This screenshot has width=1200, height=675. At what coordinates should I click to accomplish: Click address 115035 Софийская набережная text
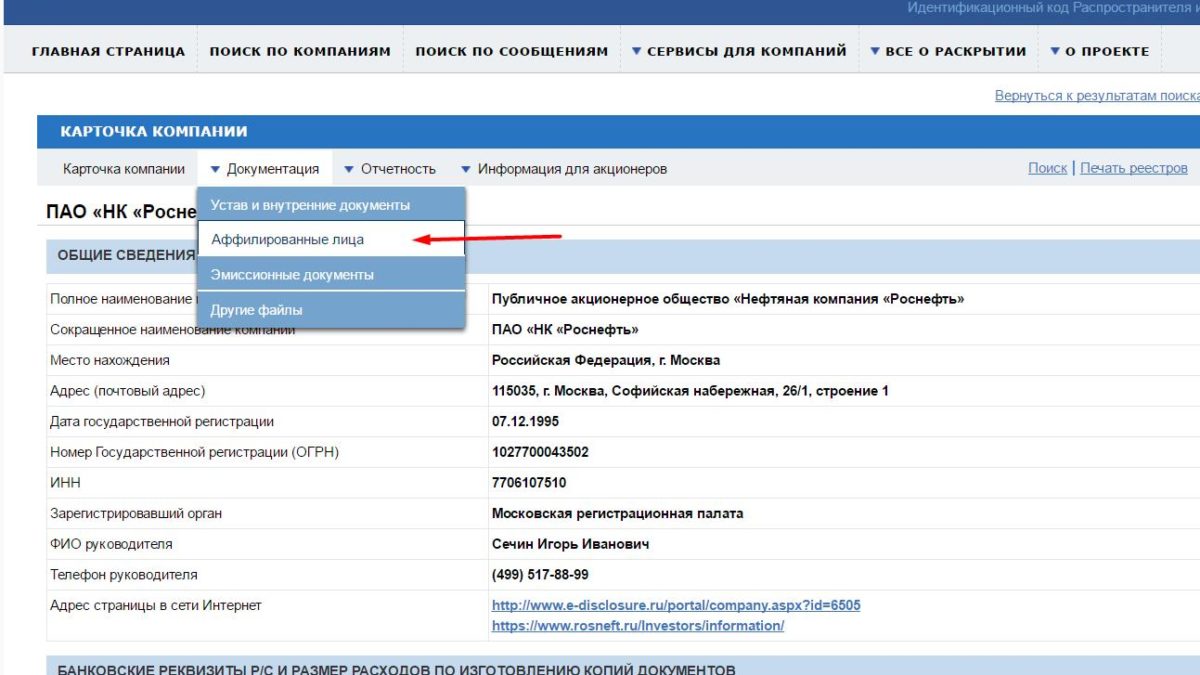[690, 391]
